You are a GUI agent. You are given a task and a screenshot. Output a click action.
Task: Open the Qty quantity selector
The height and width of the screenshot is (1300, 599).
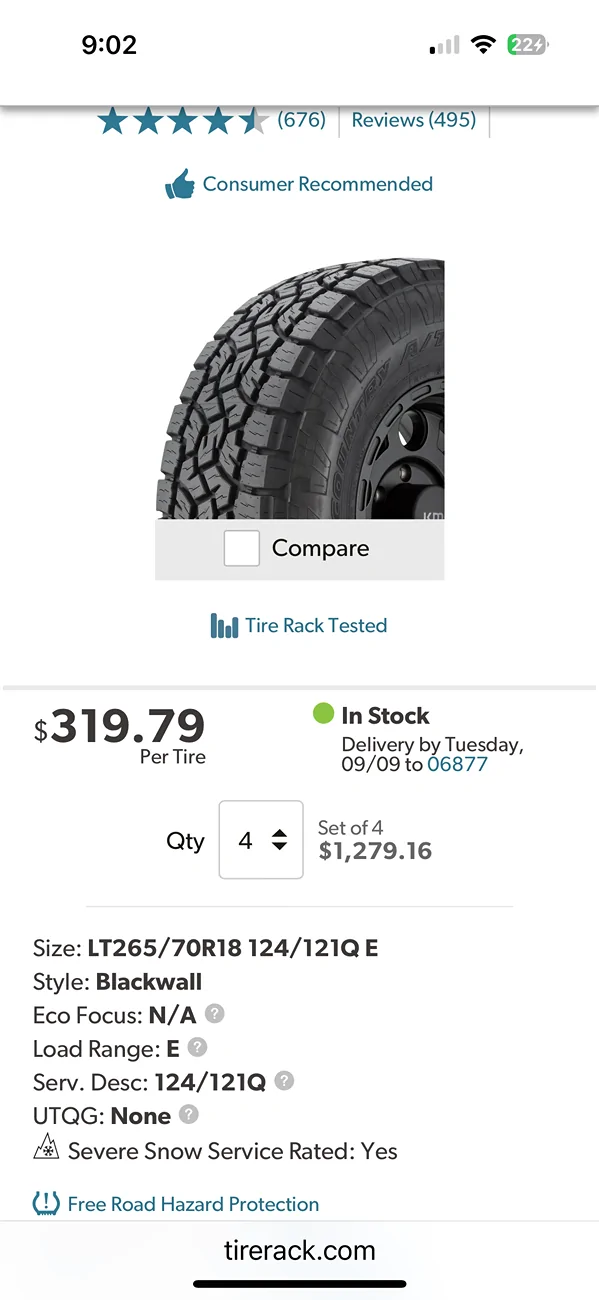pyautogui.click(x=260, y=840)
